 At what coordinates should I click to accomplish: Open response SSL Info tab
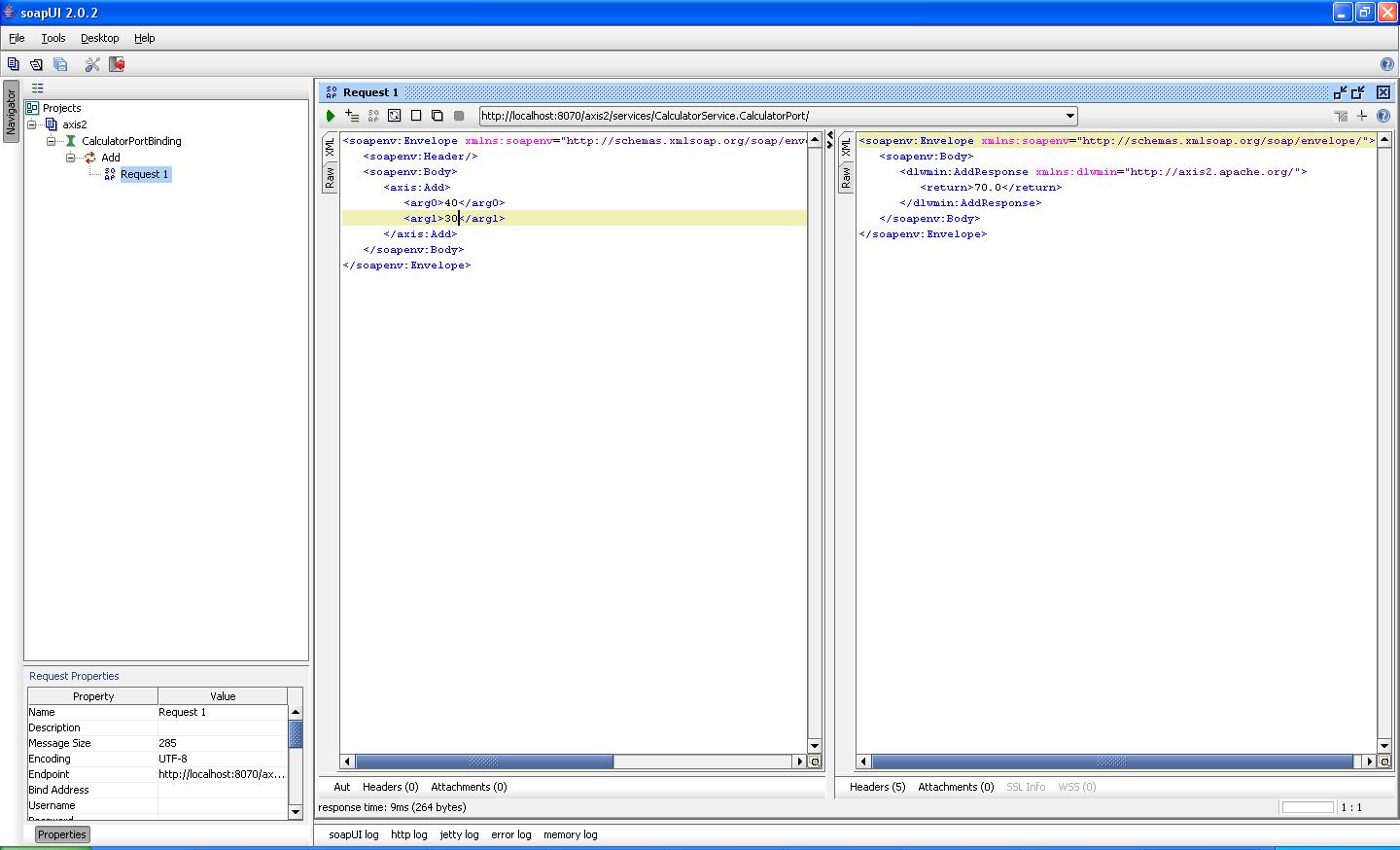coord(1026,787)
